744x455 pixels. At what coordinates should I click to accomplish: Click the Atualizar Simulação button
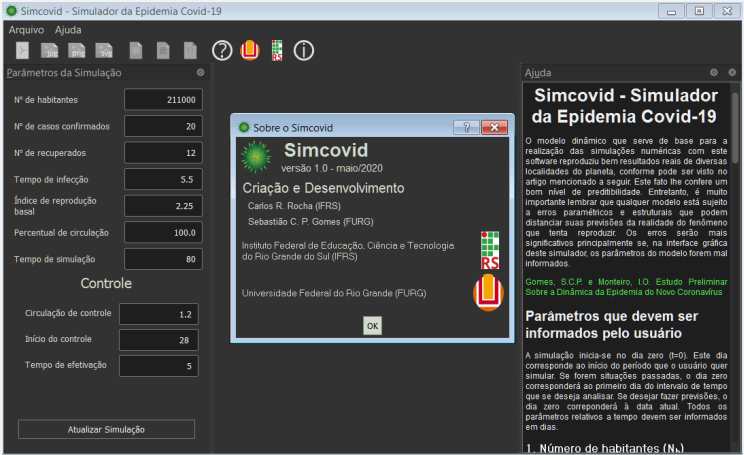106,429
